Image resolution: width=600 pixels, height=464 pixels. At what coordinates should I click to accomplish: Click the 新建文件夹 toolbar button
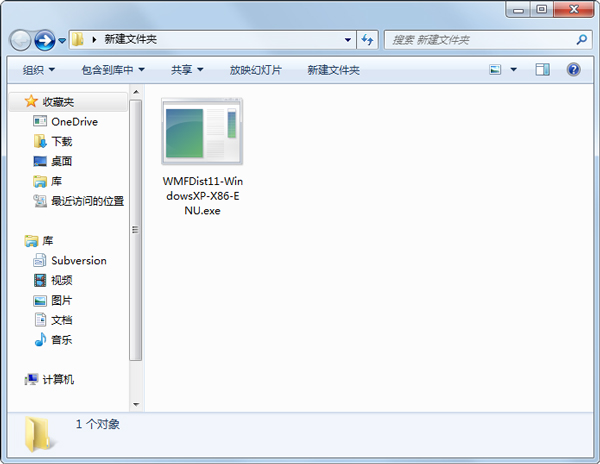point(333,70)
